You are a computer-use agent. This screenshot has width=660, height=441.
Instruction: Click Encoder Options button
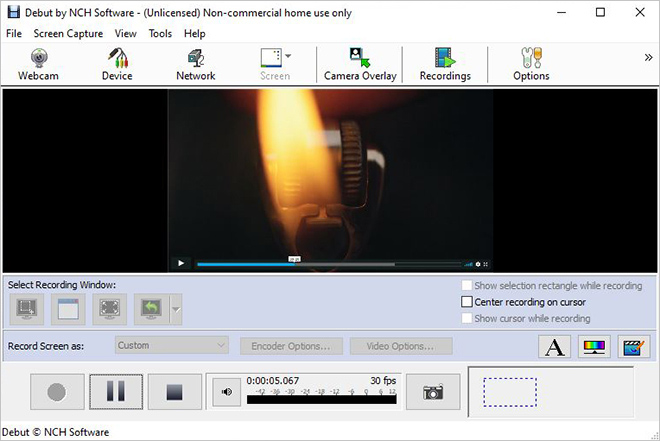pos(291,346)
